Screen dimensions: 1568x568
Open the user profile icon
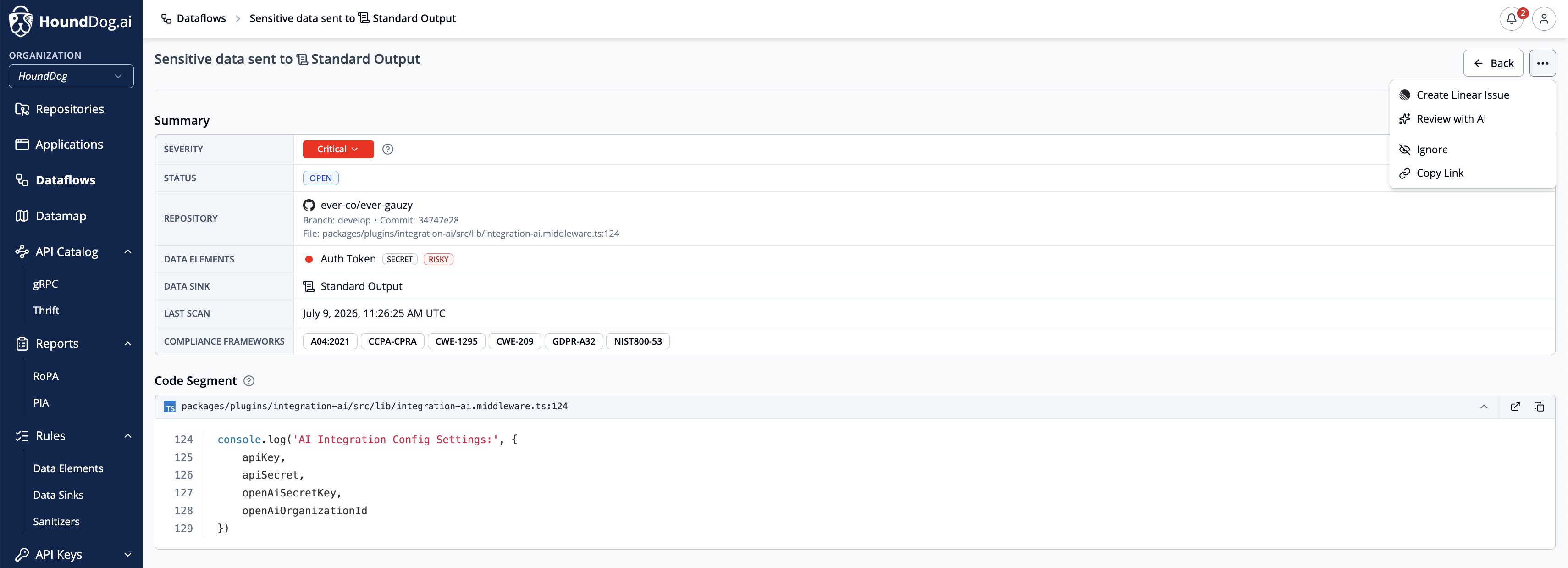1544,19
